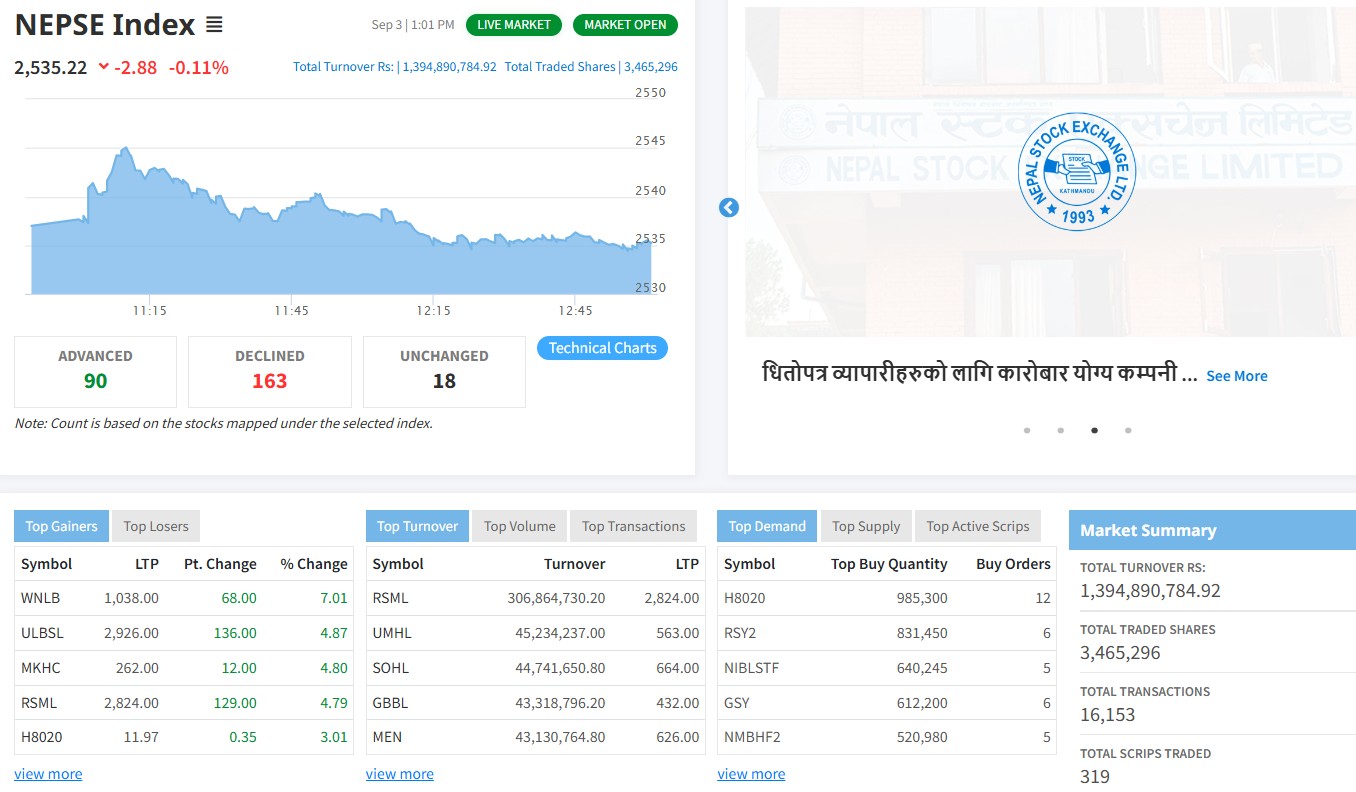Screen dimensions: 1356x792
Task: Click MEN in Top Turnover table
Action: tap(388, 738)
